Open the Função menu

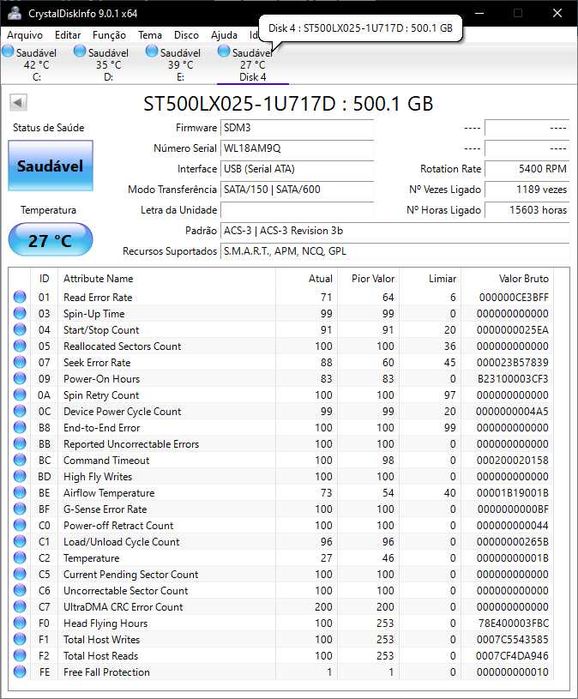point(109,35)
